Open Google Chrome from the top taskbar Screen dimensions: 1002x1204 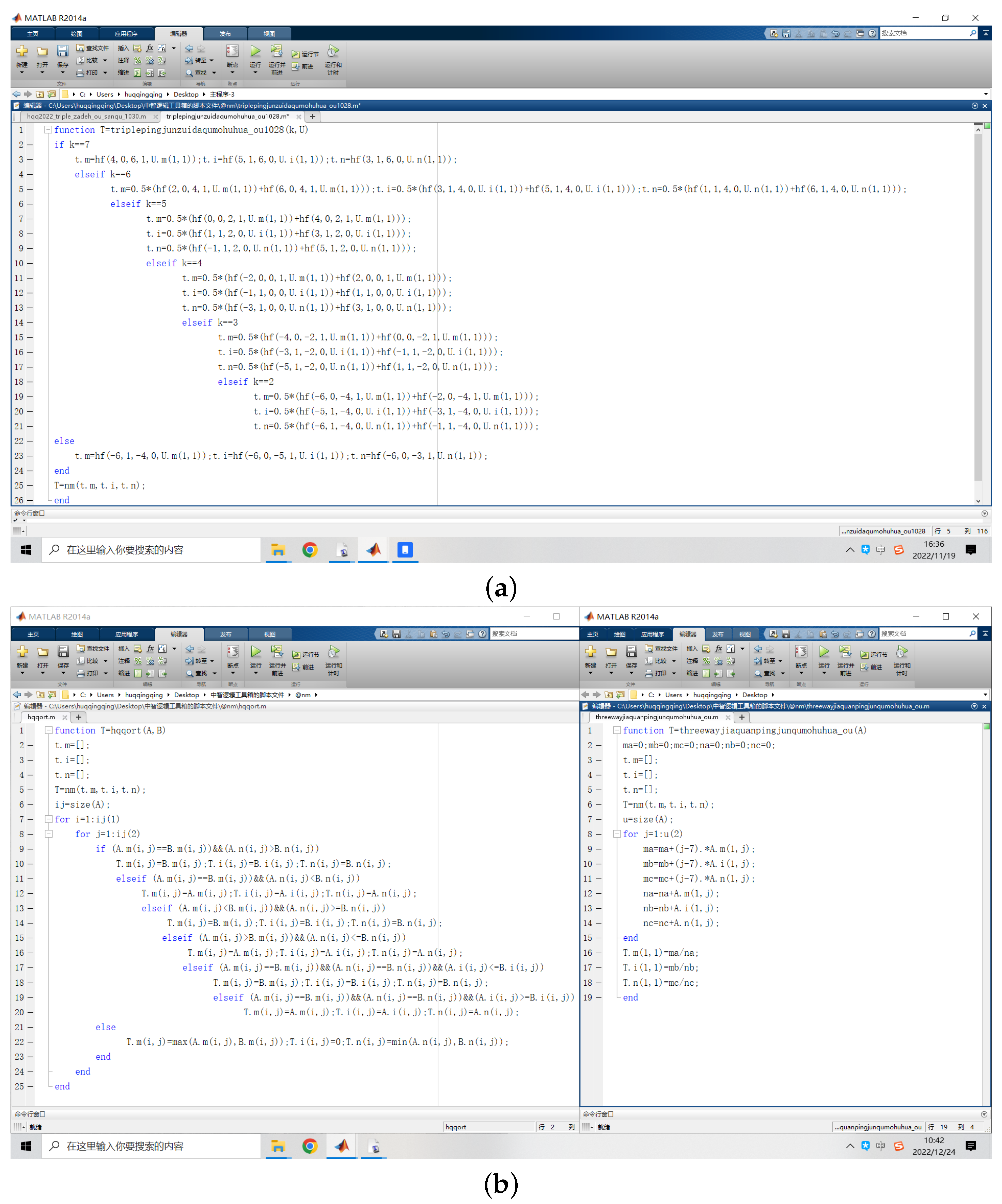tap(310, 550)
